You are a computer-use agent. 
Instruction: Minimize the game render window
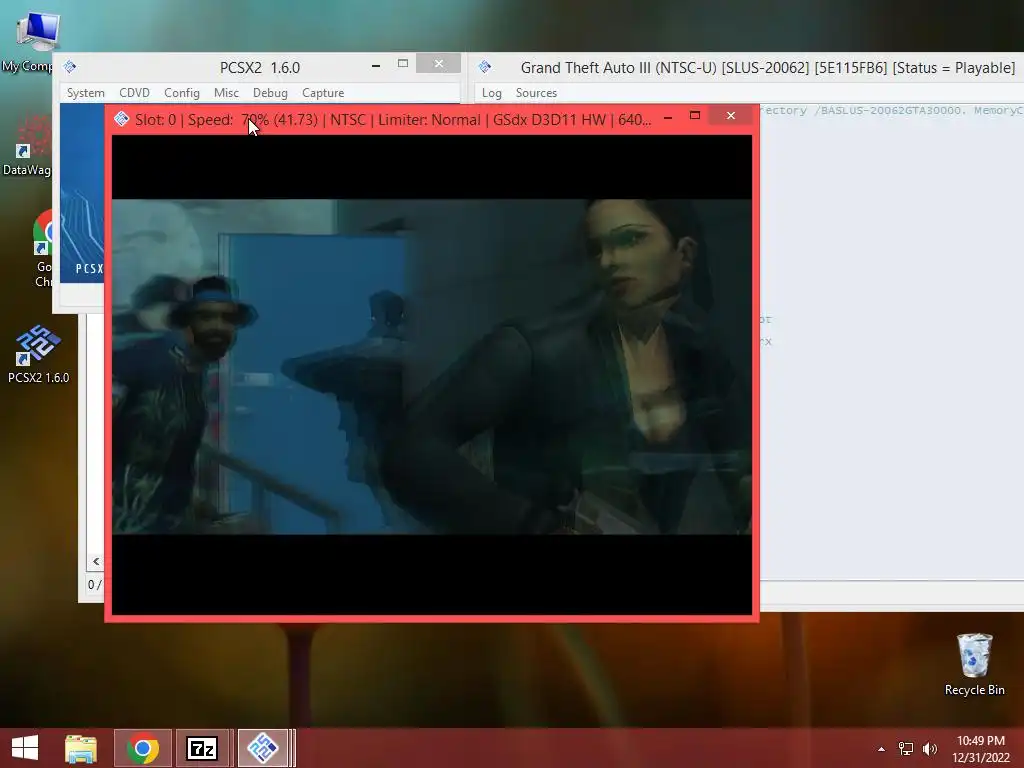tap(667, 118)
